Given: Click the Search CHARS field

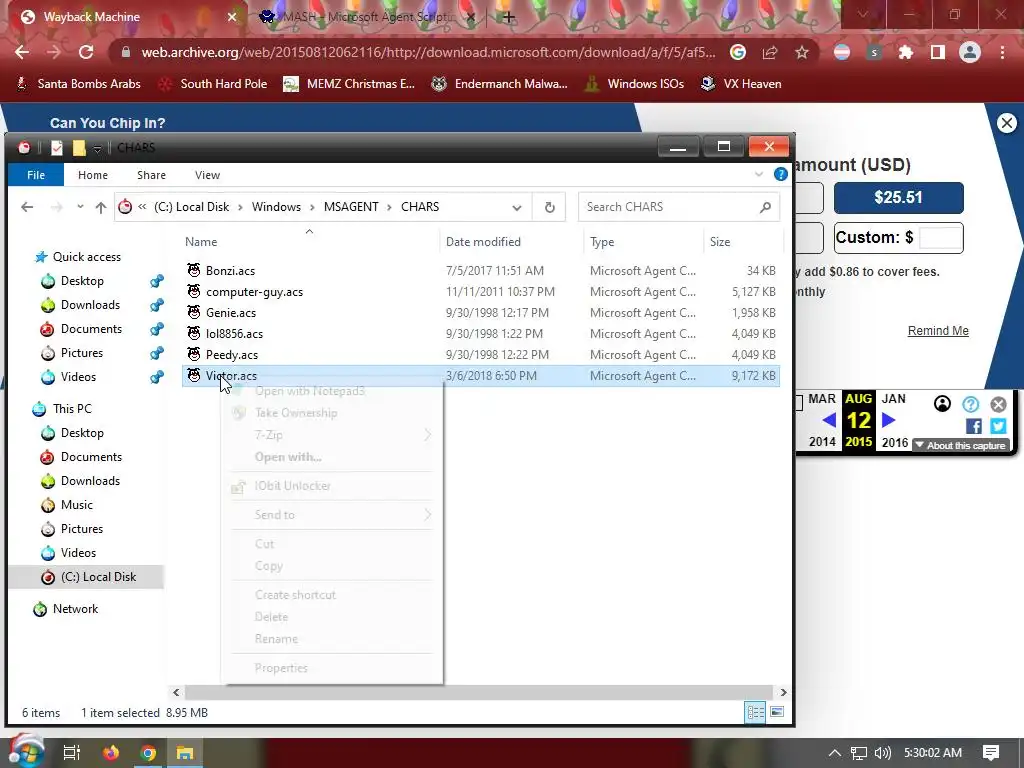Looking at the screenshot, I should pyautogui.click(x=679, y=207).
